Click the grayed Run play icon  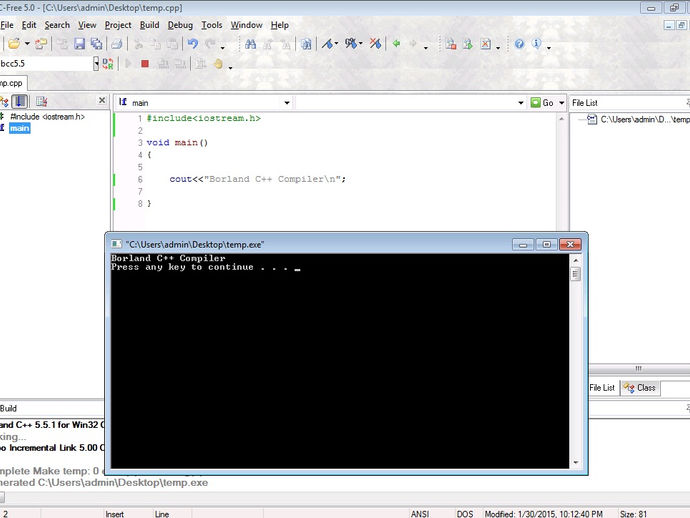128,64
